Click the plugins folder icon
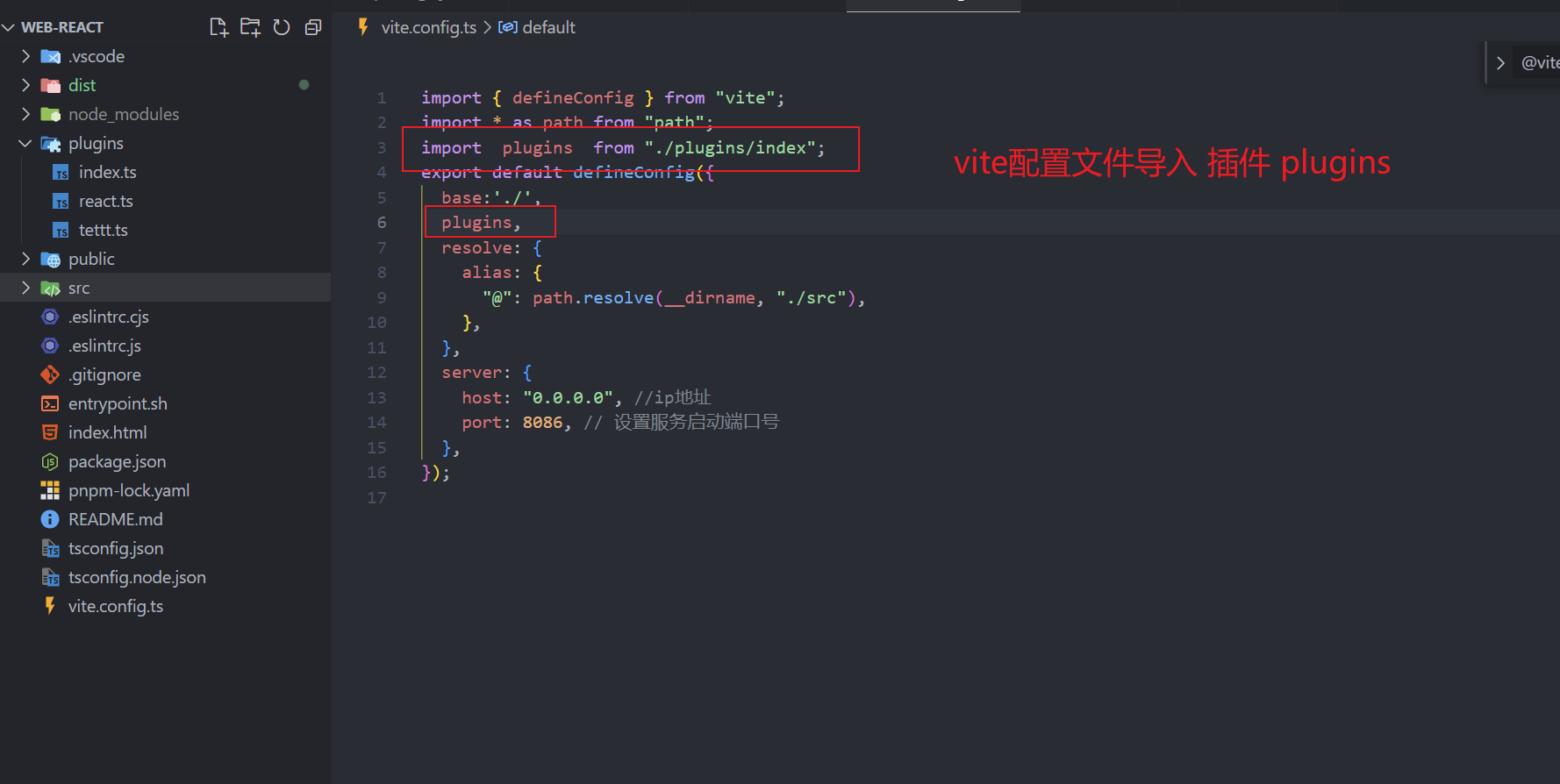The height and width of the screenshot is (784, 1560). (51, 144)
